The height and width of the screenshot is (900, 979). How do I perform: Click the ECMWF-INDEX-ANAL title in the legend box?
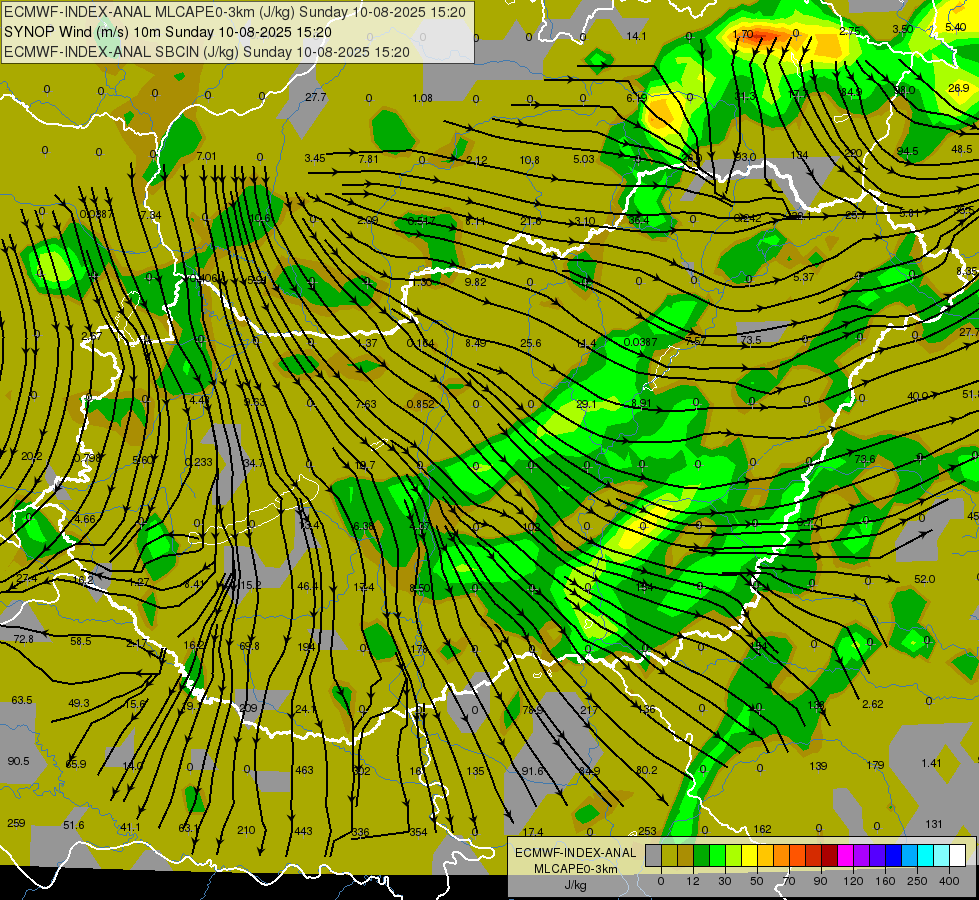pos(575,853)
